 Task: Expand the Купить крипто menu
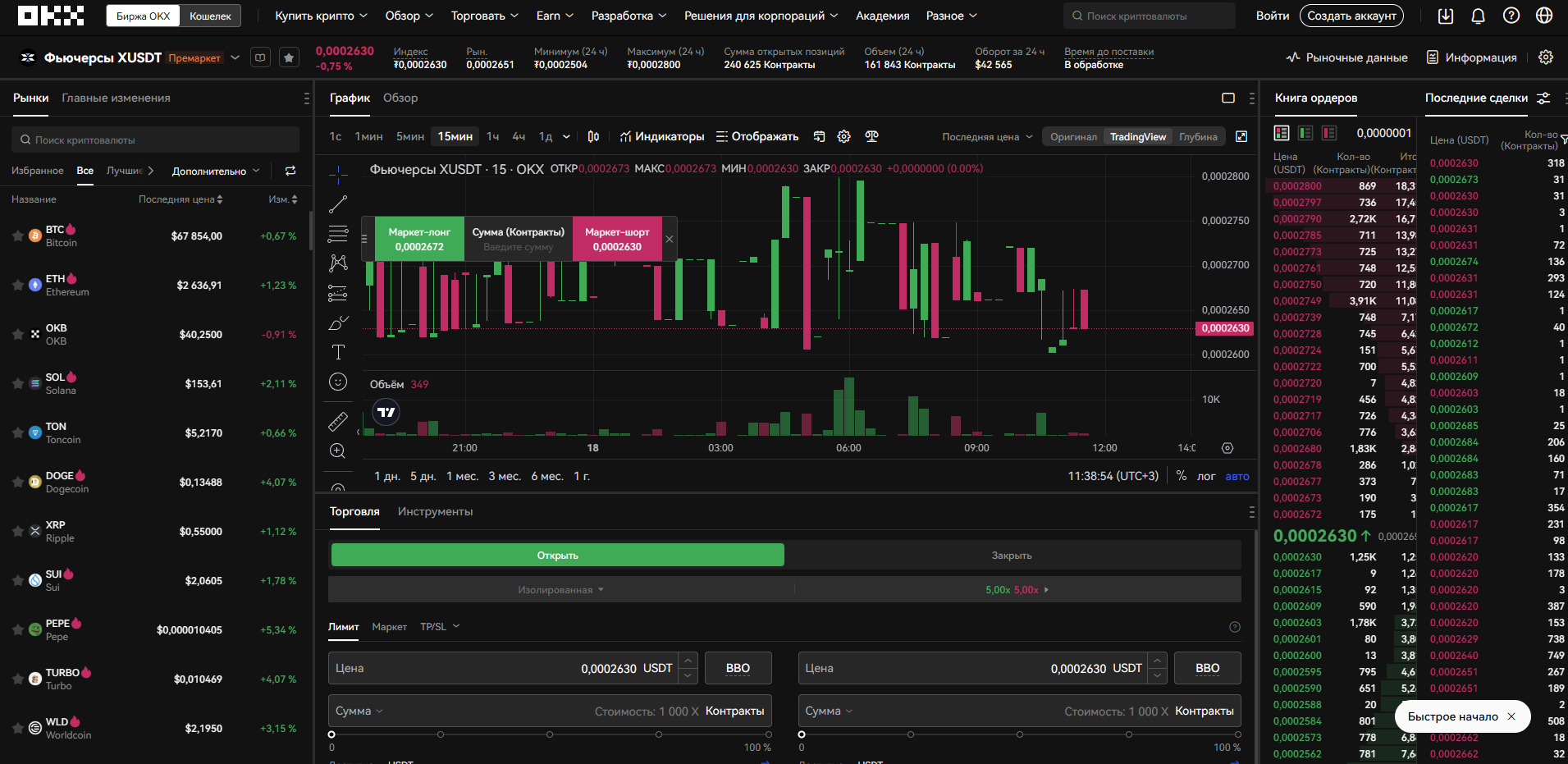(321, 16)
